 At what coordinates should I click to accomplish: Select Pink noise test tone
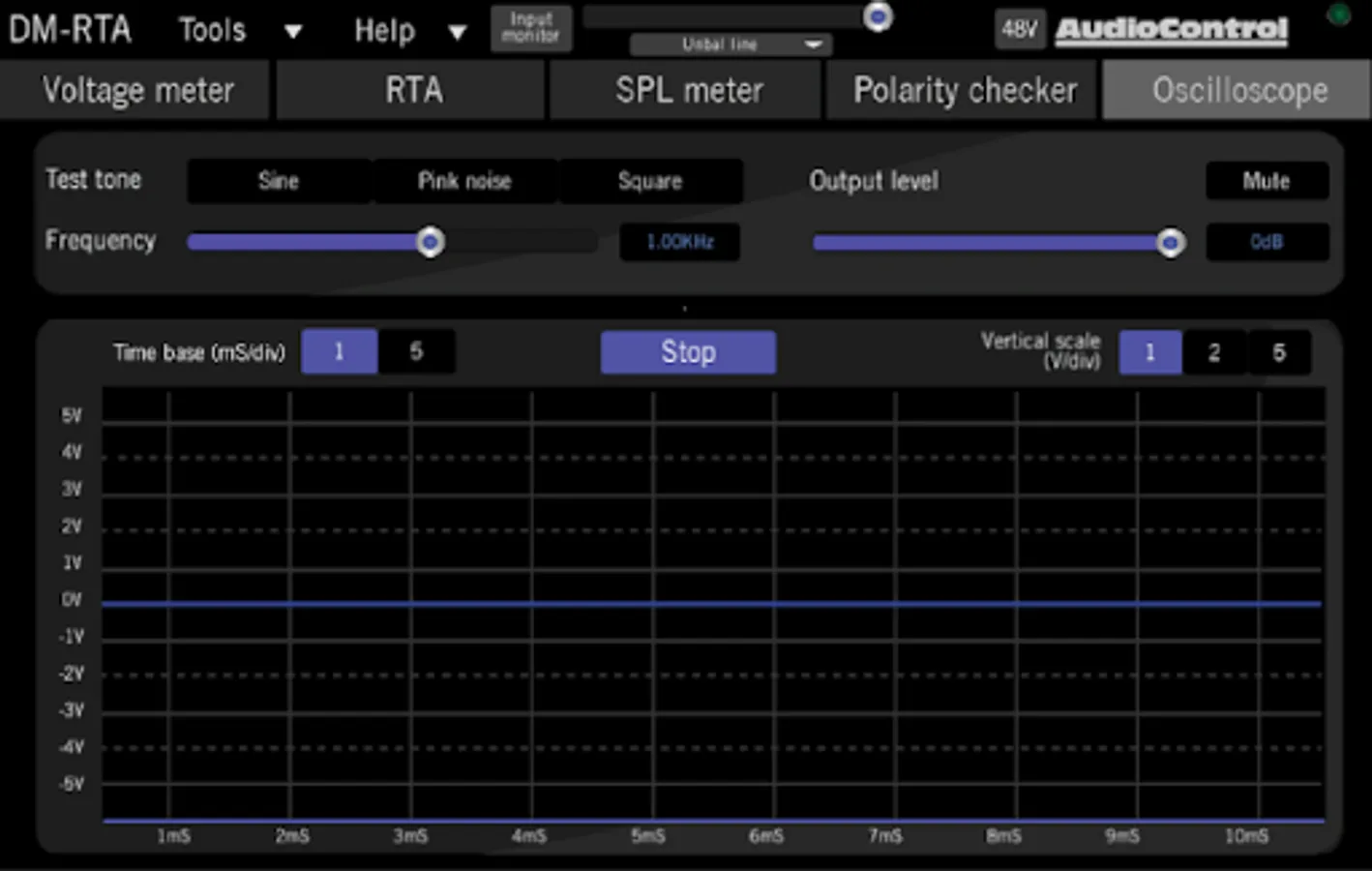pyautogui.click(x=464, y=181)
